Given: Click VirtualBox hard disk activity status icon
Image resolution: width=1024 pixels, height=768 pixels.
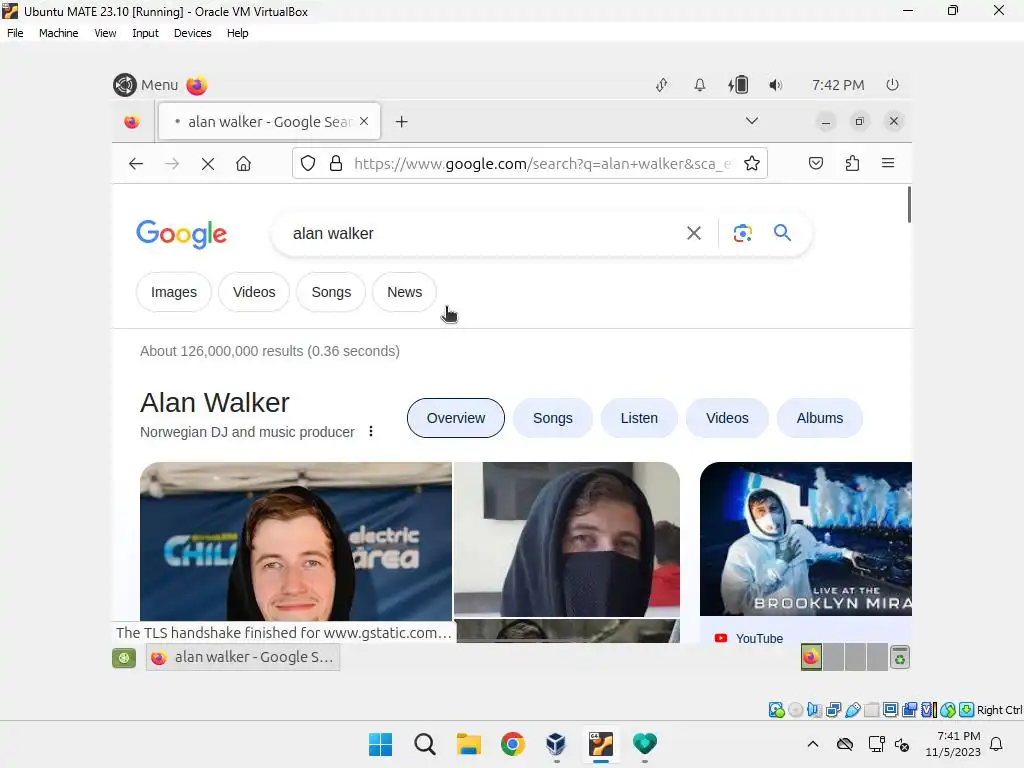Looking at the screenshot, I should tap(776, 710).
